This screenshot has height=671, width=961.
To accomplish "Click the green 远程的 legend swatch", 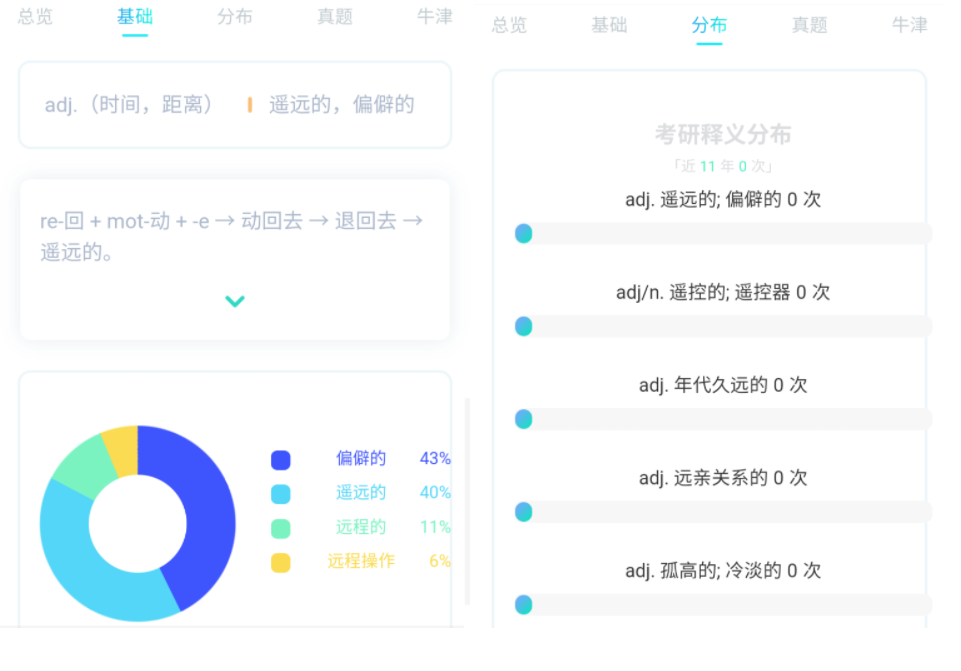I will pyautogui.click(x=281, y=528).
